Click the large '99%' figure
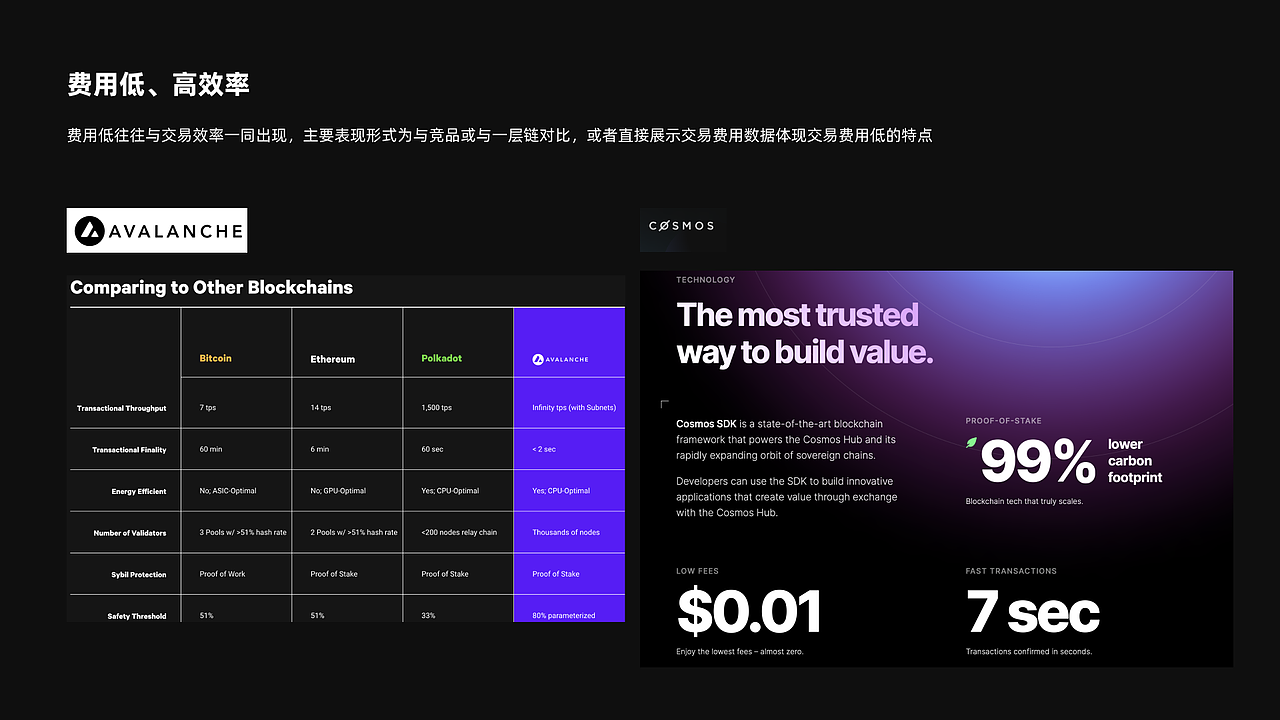This screenshot has width=1280, height=720. coord(1037,462)
